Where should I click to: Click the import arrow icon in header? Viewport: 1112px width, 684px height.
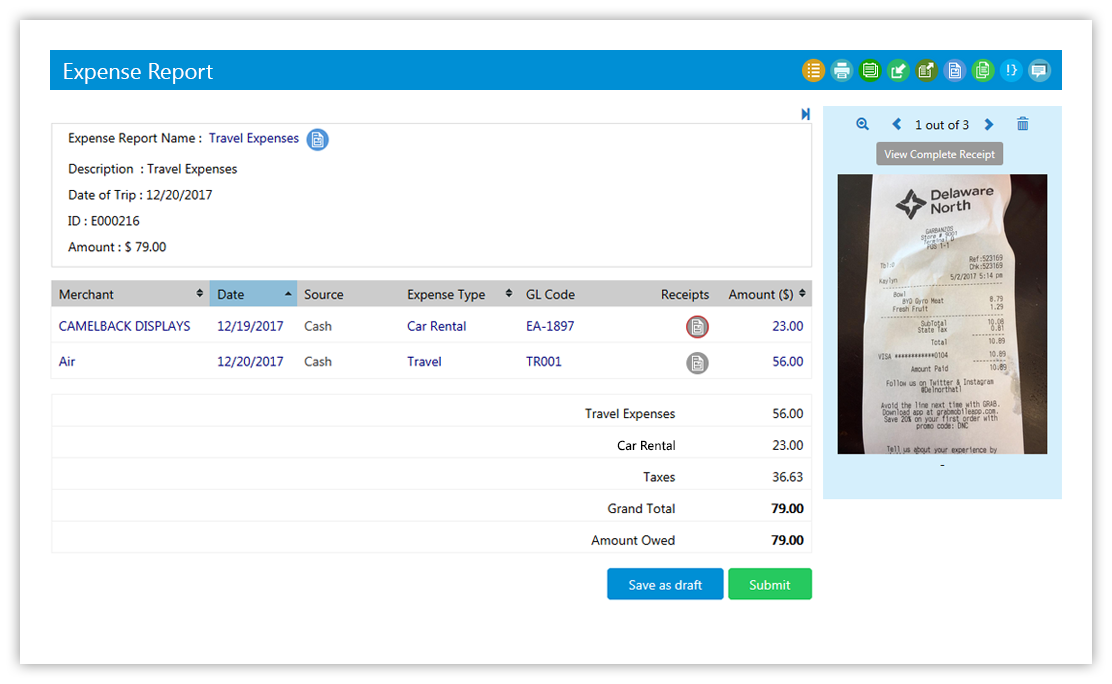pos(898,71)
